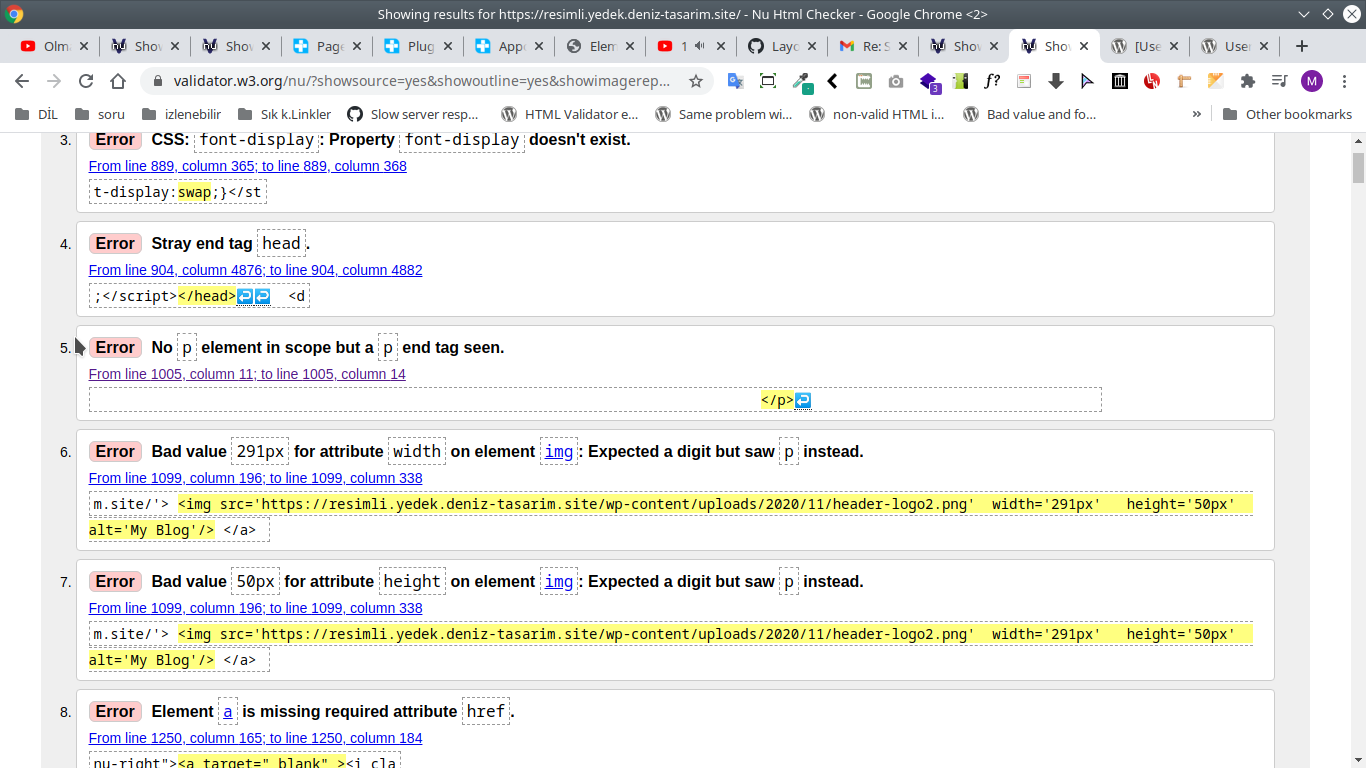Open the M profile avatar menu

coord(1312,81)
